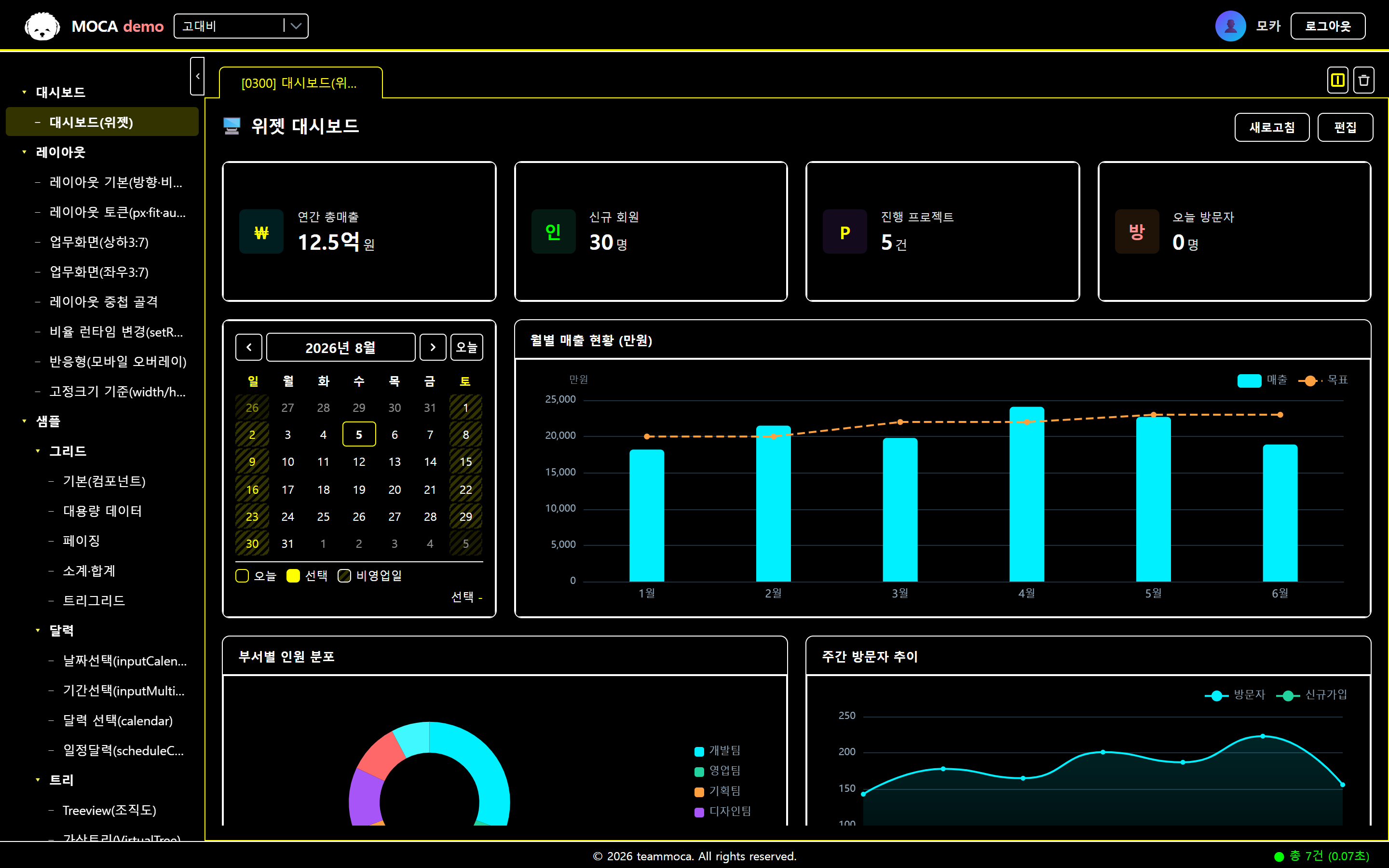Collapse the 그리드 tree group

(38, 451)
